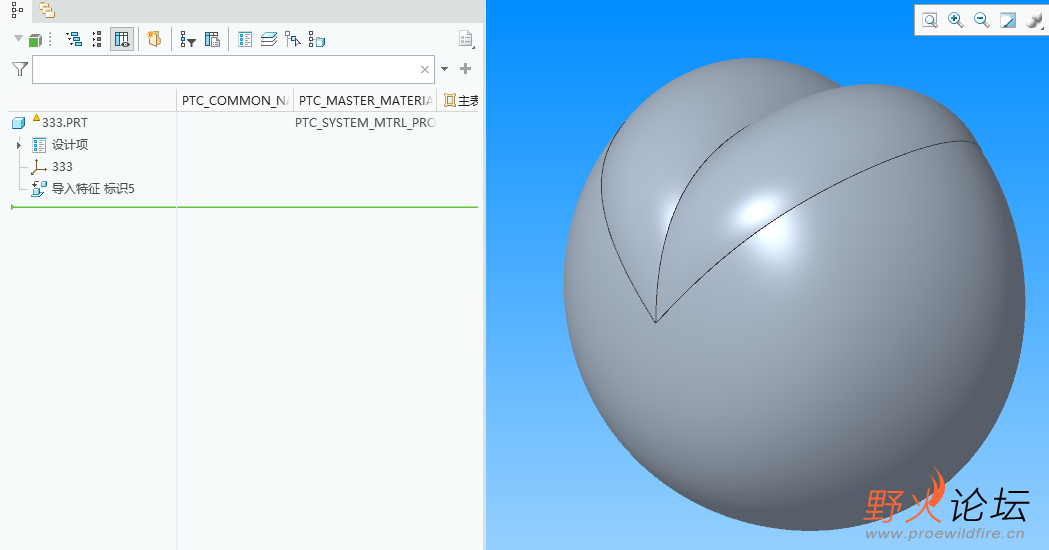The width and height of the screenshot is (1049, 550).
Task: Click the design items list icon
Action: 245,39
